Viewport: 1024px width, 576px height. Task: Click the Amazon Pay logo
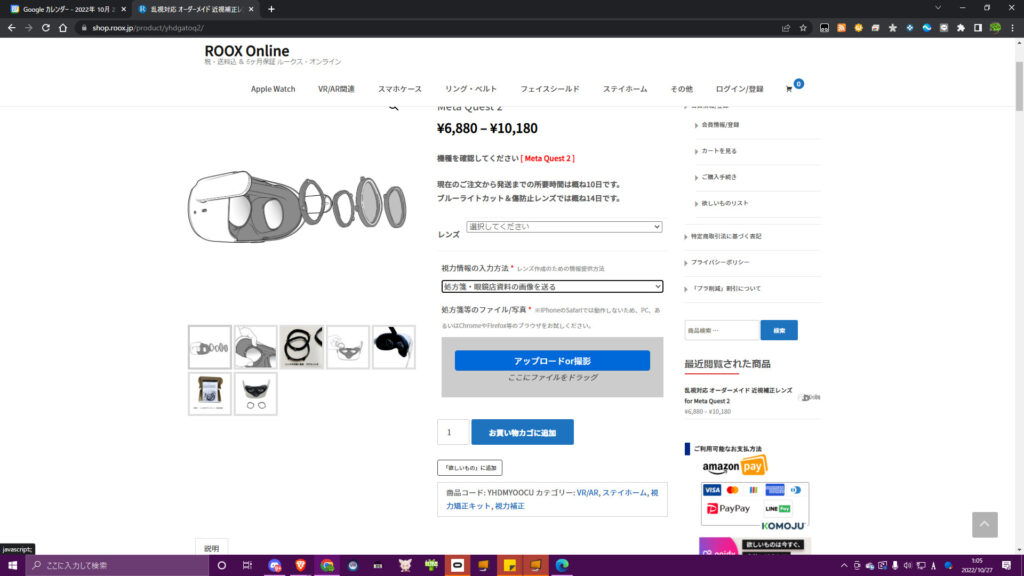click(734, 466)
